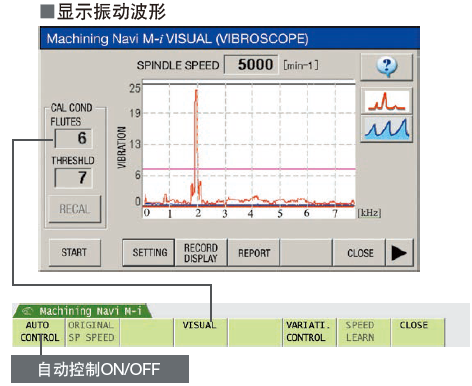Click the SPINDLE SPEED value box

(x=251, y=65)
